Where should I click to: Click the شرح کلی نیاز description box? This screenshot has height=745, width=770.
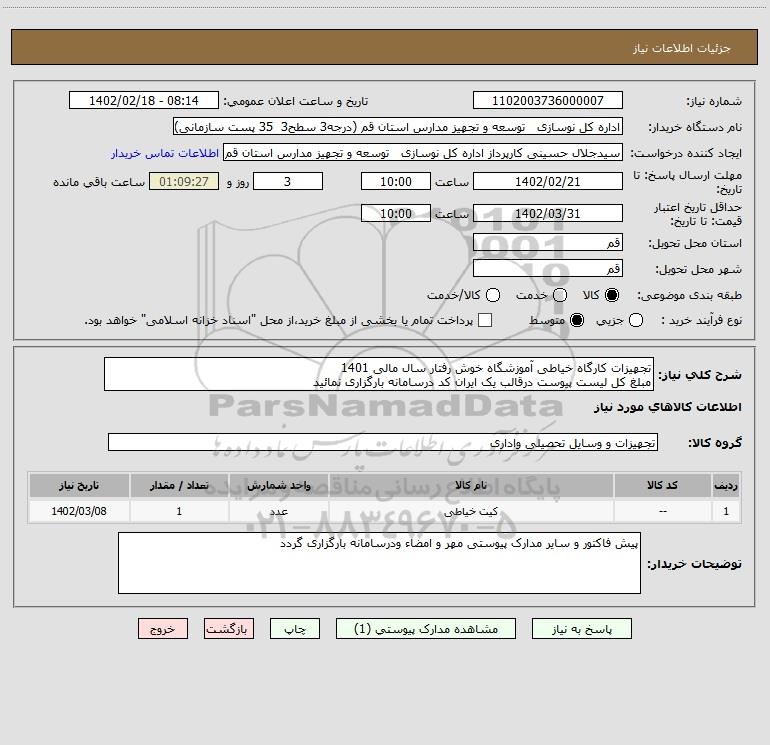tap(379, 374)
